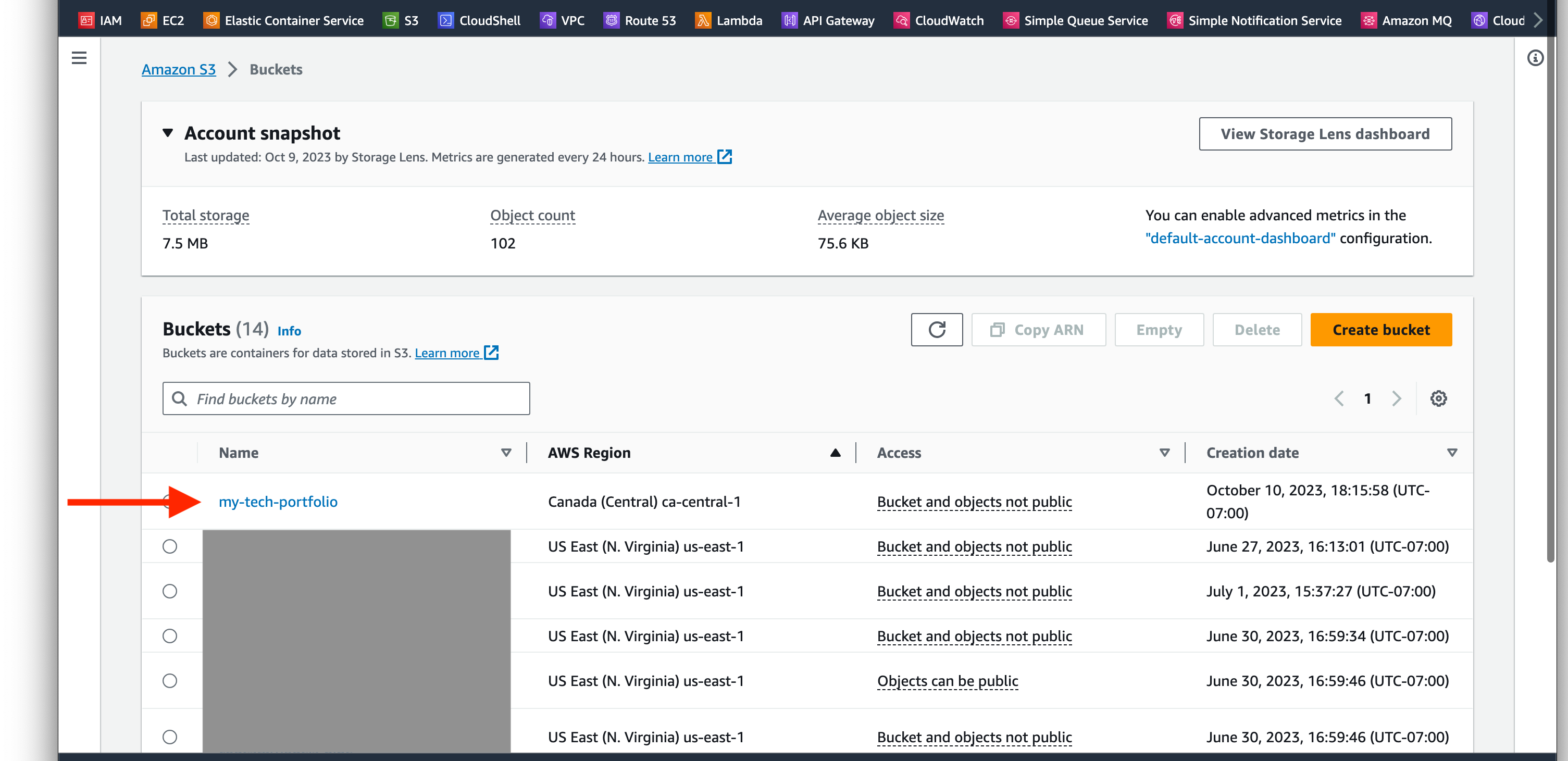Open the my-tech-portfolio bucket
The height and width of the screenshot is (761, 1568).
tap(278, 501)
